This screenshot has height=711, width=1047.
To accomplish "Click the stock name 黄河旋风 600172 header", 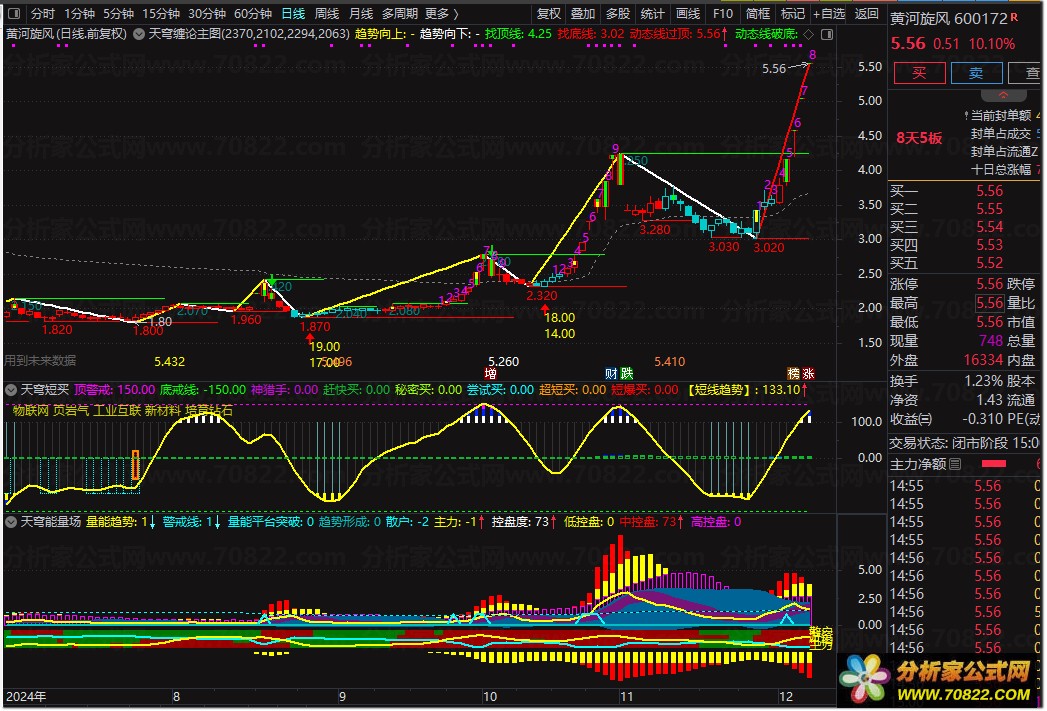I will (949, 18).
